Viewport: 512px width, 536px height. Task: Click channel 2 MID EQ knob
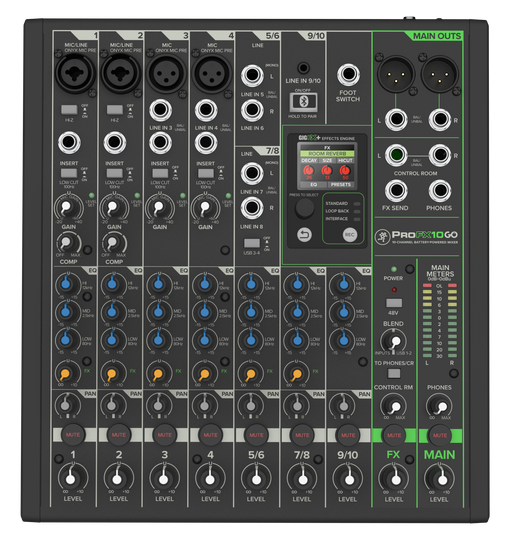point(113,312)
